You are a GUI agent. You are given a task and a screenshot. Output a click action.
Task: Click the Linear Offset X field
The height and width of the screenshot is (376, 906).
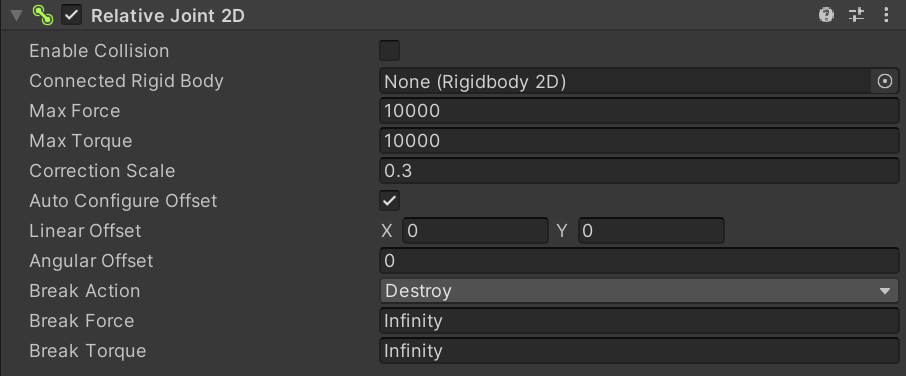pos(475,230)
